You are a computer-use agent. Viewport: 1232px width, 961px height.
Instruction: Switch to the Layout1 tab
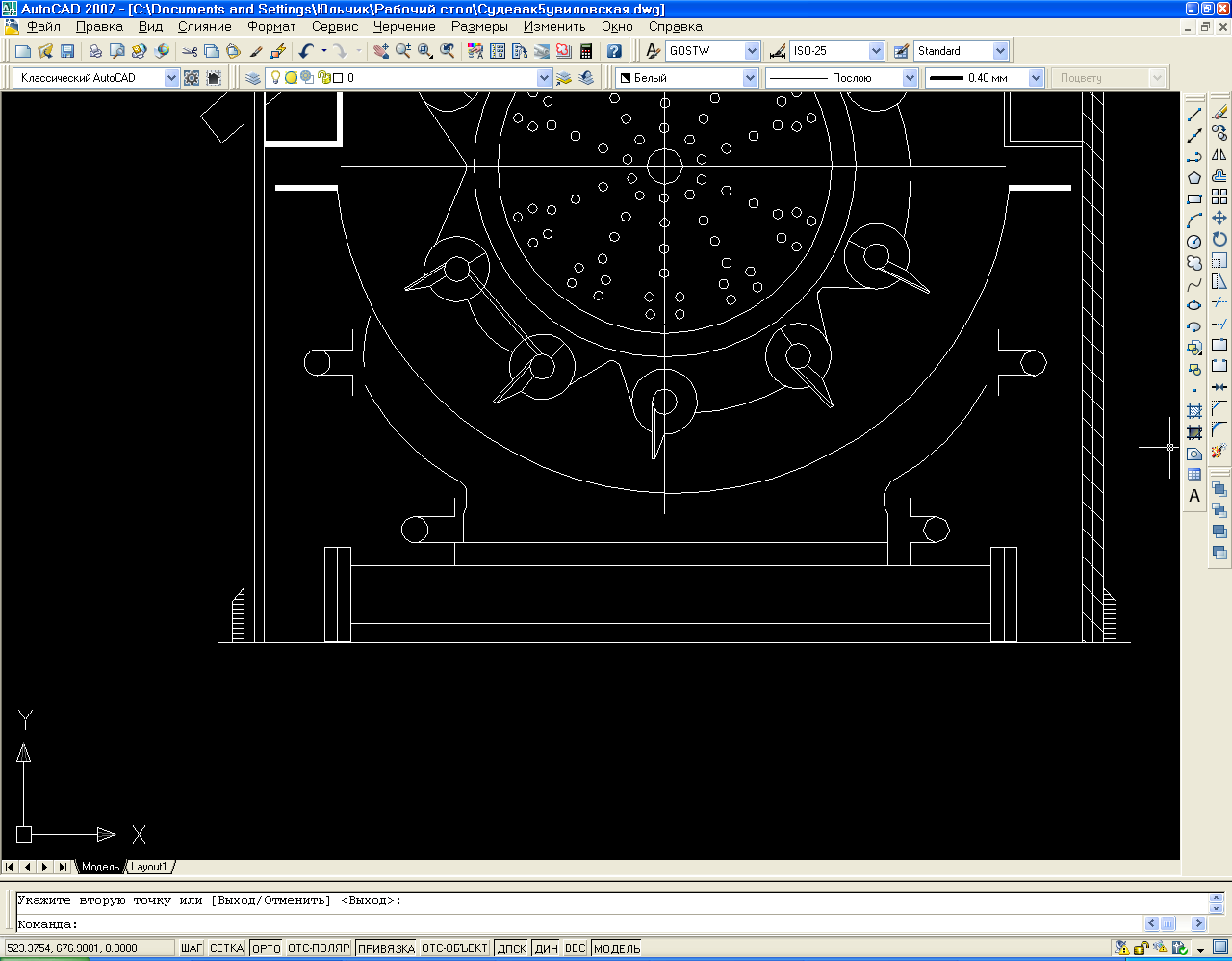coord(149,867)
